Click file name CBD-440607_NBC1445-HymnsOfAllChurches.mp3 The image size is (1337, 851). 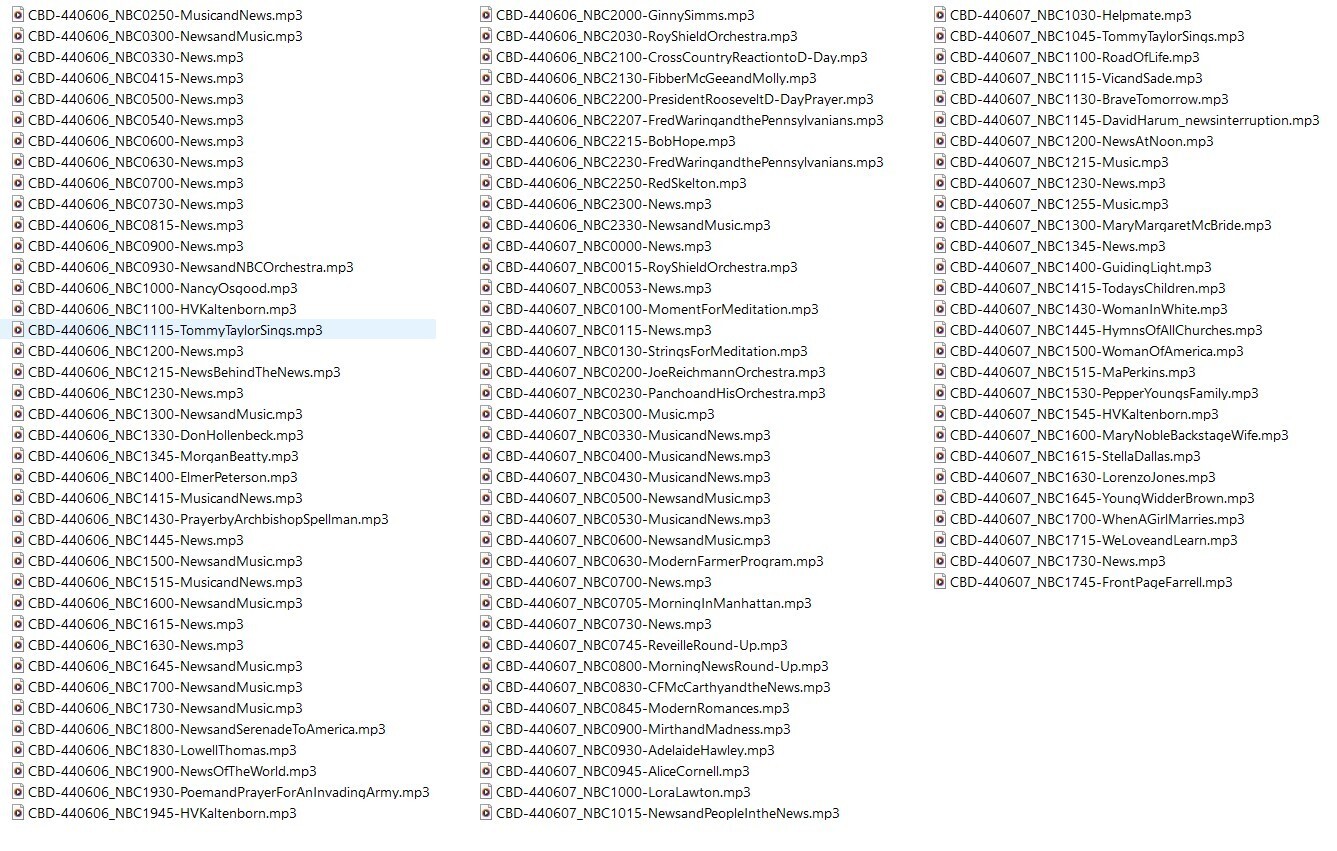point(1106,330)
